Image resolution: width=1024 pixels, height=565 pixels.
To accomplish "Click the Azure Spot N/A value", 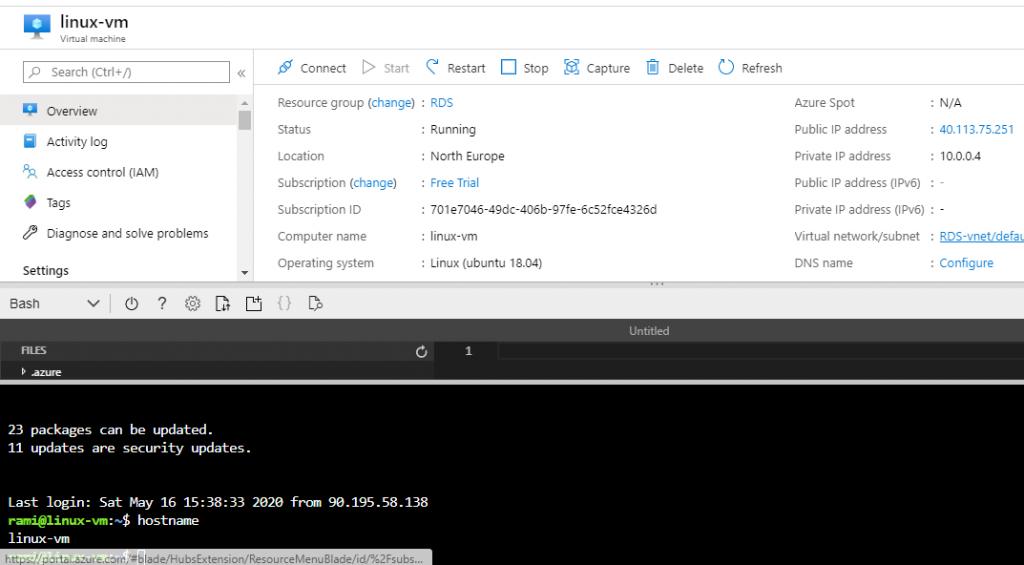I will point(950,103).
